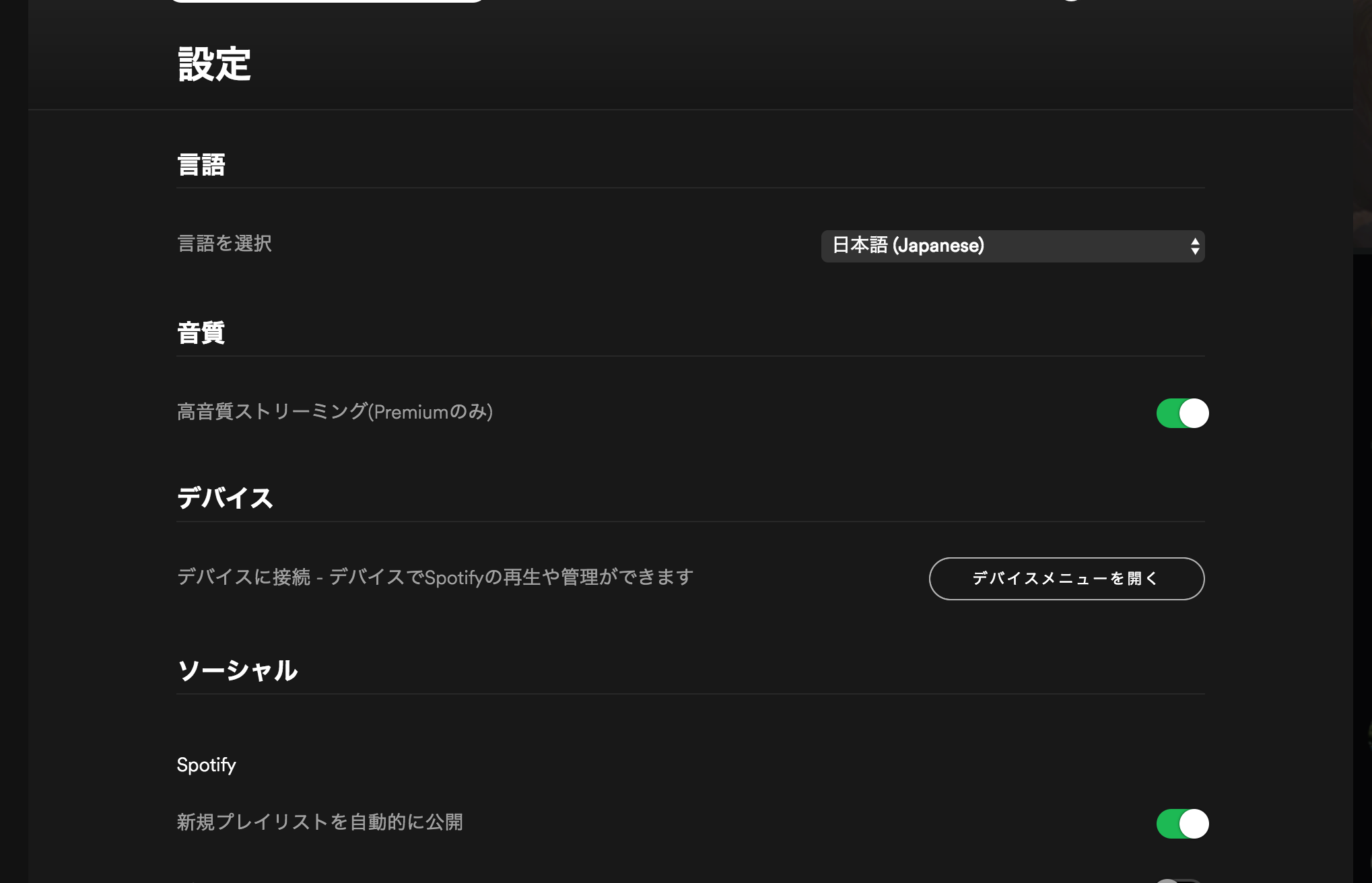The width and height of the screenshot is (1372, 883).
Task: Select the 言語 section heading
Action: [x=201, y=165]
